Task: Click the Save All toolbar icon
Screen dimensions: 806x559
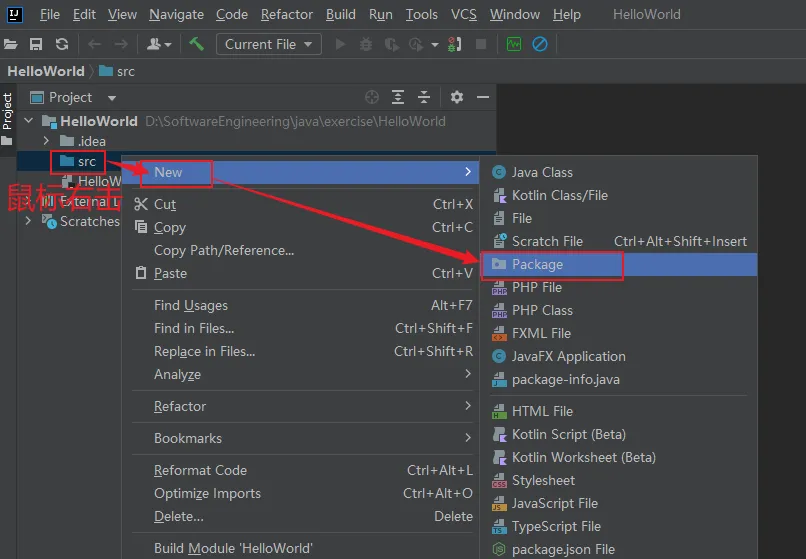Action: (36, 44)
